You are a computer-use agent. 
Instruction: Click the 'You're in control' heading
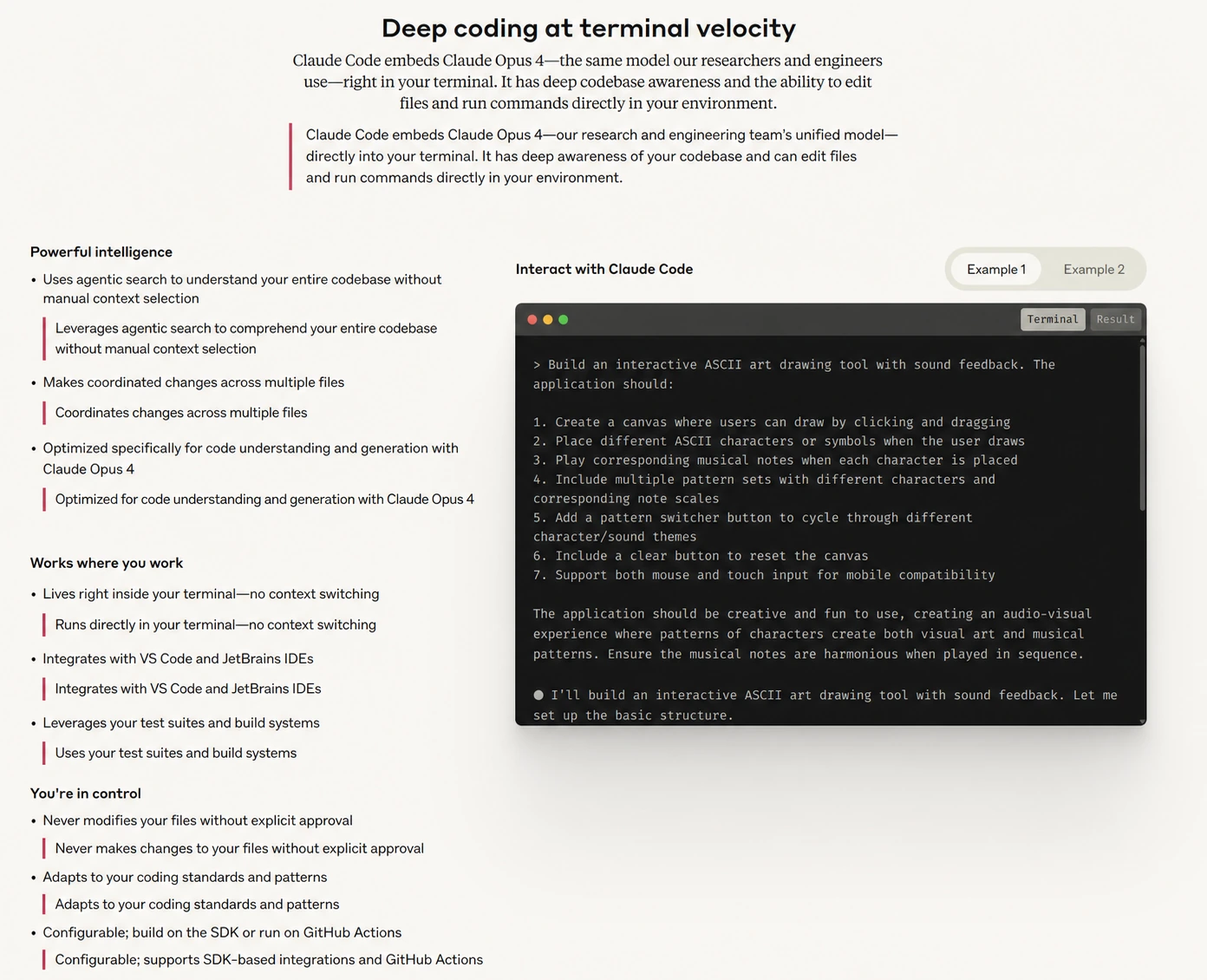86,794
